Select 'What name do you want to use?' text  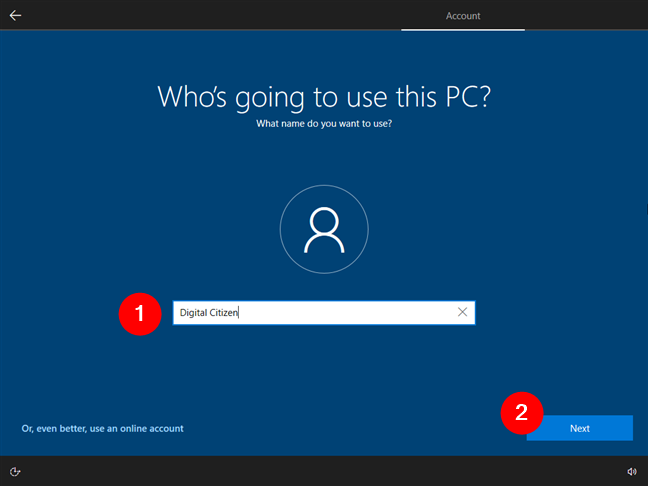(324, 124)
